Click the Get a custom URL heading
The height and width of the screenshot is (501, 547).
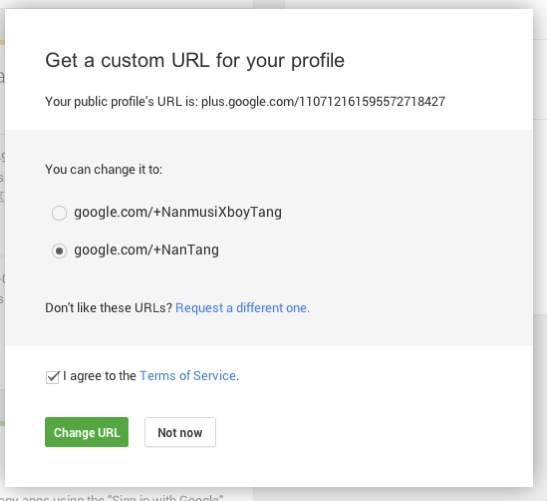(x=195, y=60)
